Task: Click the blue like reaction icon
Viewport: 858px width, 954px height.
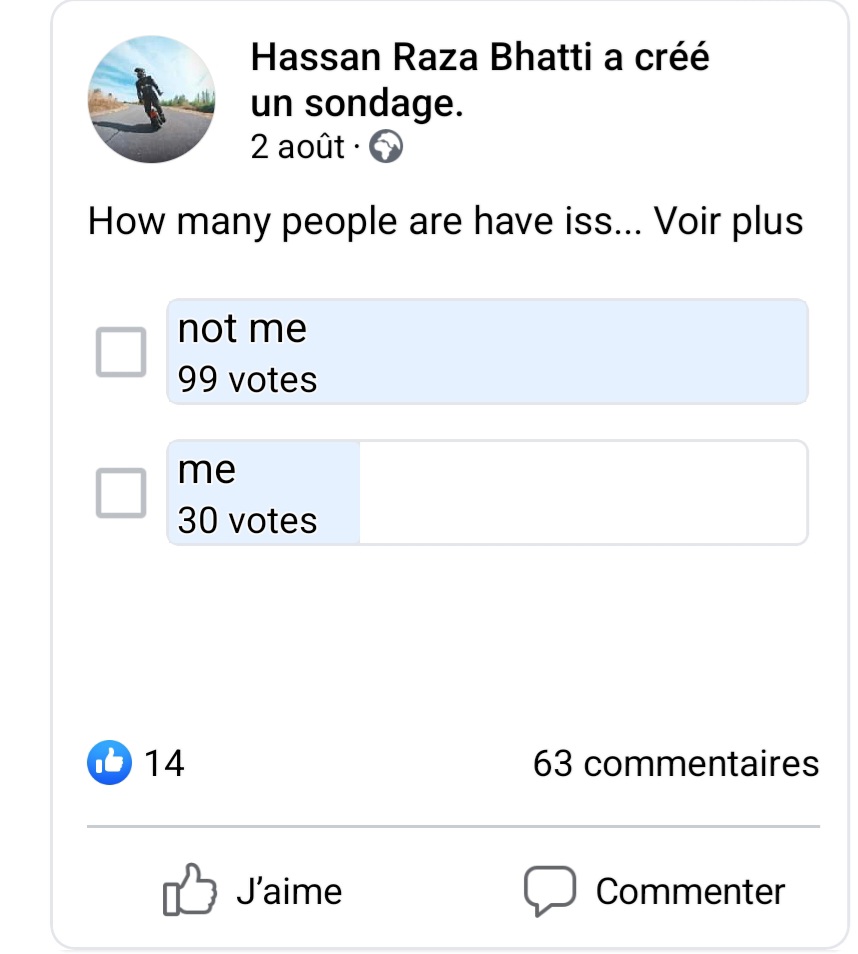Action: (110, 762)
